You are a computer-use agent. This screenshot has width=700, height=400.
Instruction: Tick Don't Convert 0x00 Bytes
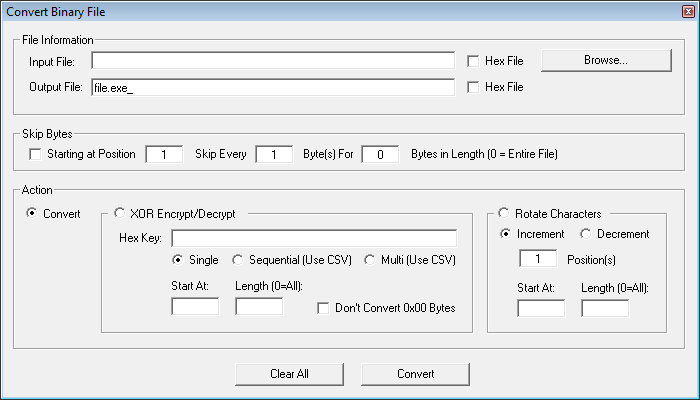pos(323,308)
